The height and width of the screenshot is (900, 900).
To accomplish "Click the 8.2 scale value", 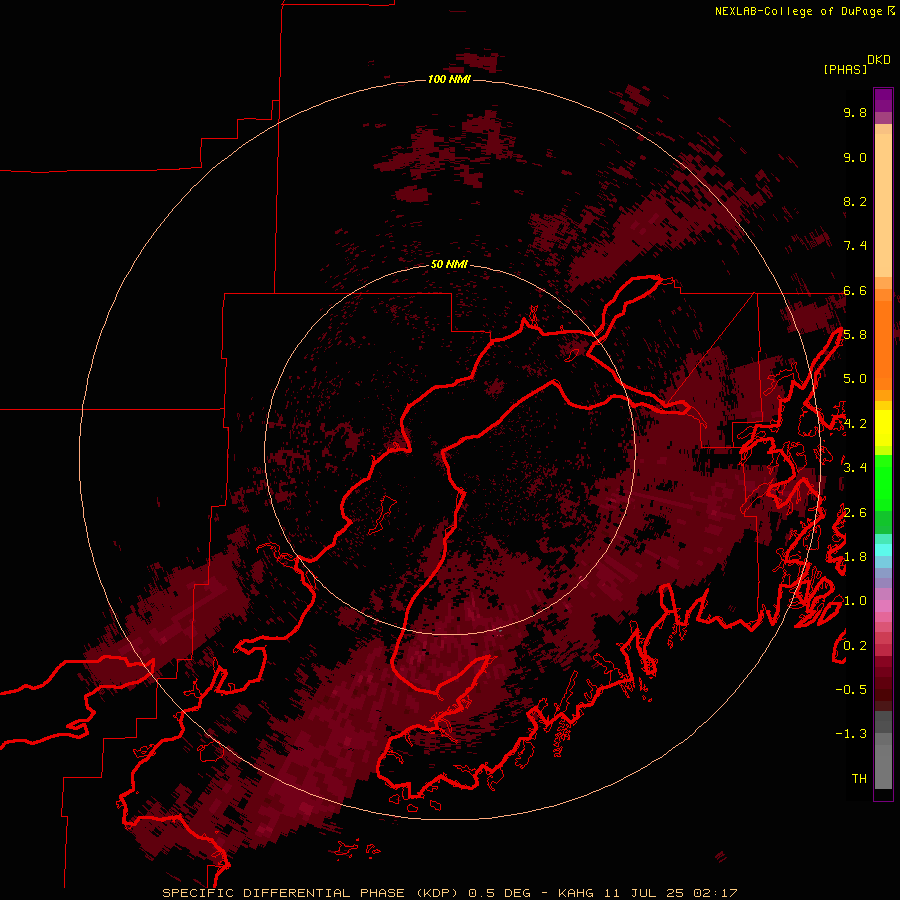I will pyautogui.click(x=855, y=201).
